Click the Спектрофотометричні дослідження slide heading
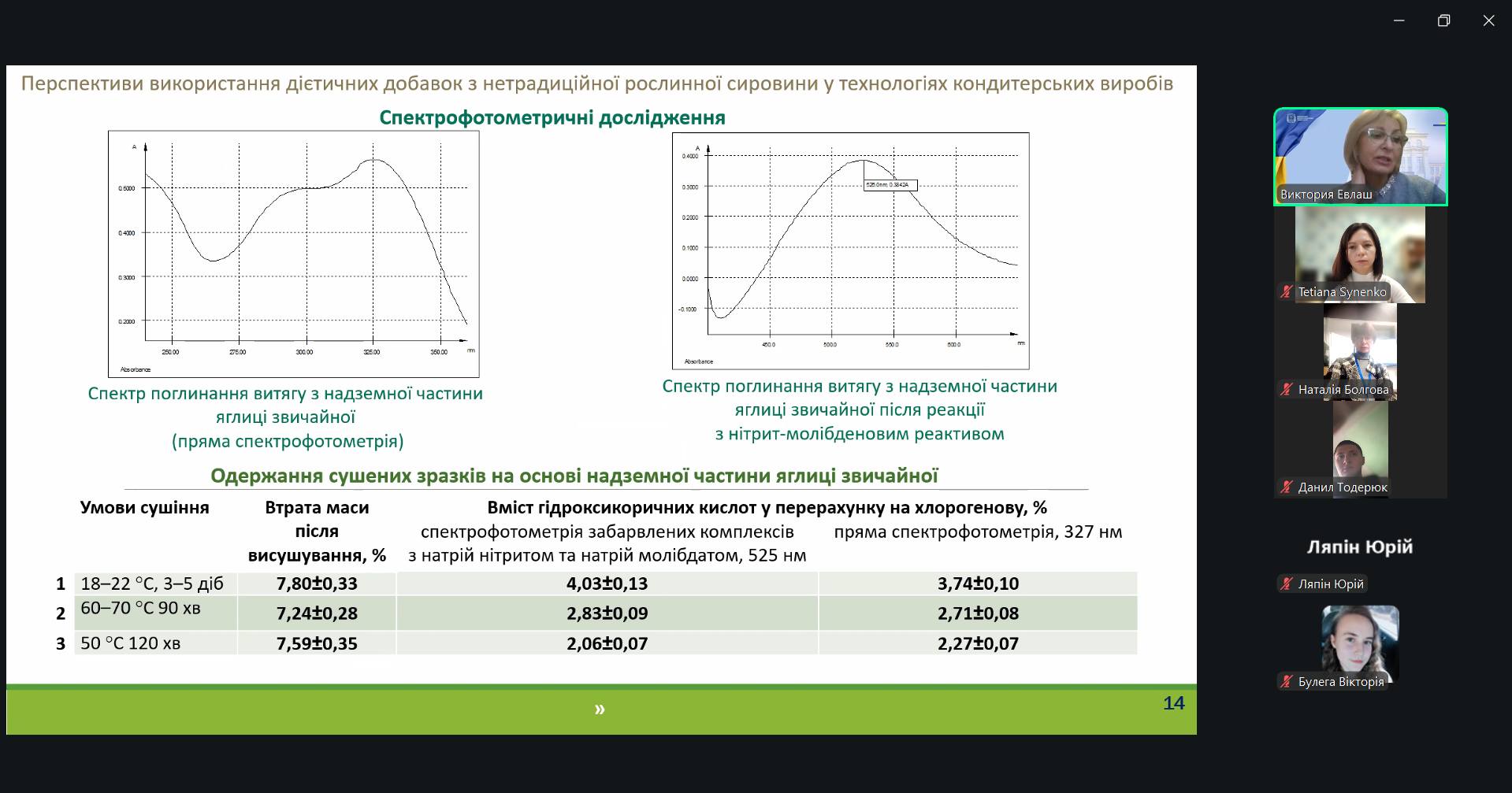Image resolution: width=1512 pixels, height=793 pixels. (x=552, y=118)
